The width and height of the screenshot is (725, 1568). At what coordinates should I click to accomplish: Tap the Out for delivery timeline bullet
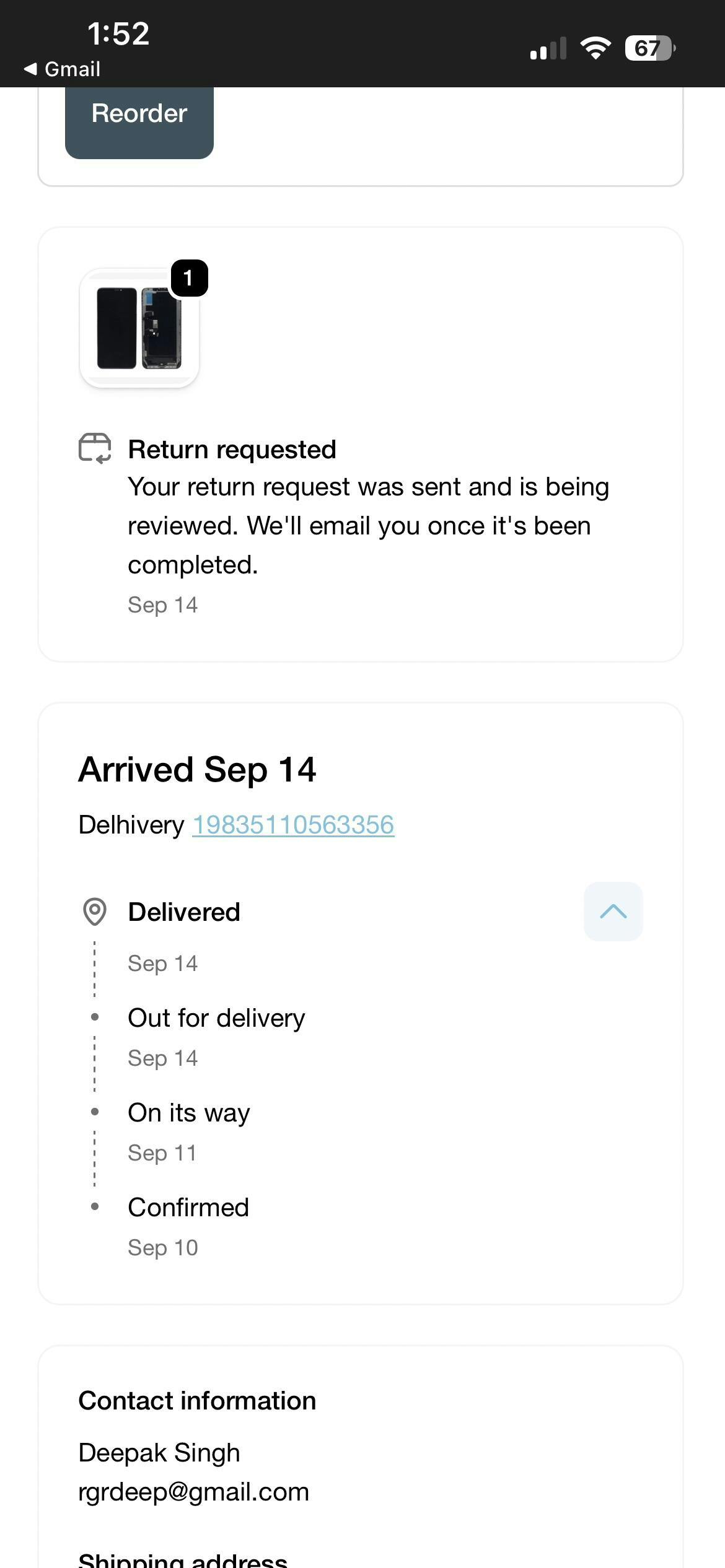coord(95,1017)
